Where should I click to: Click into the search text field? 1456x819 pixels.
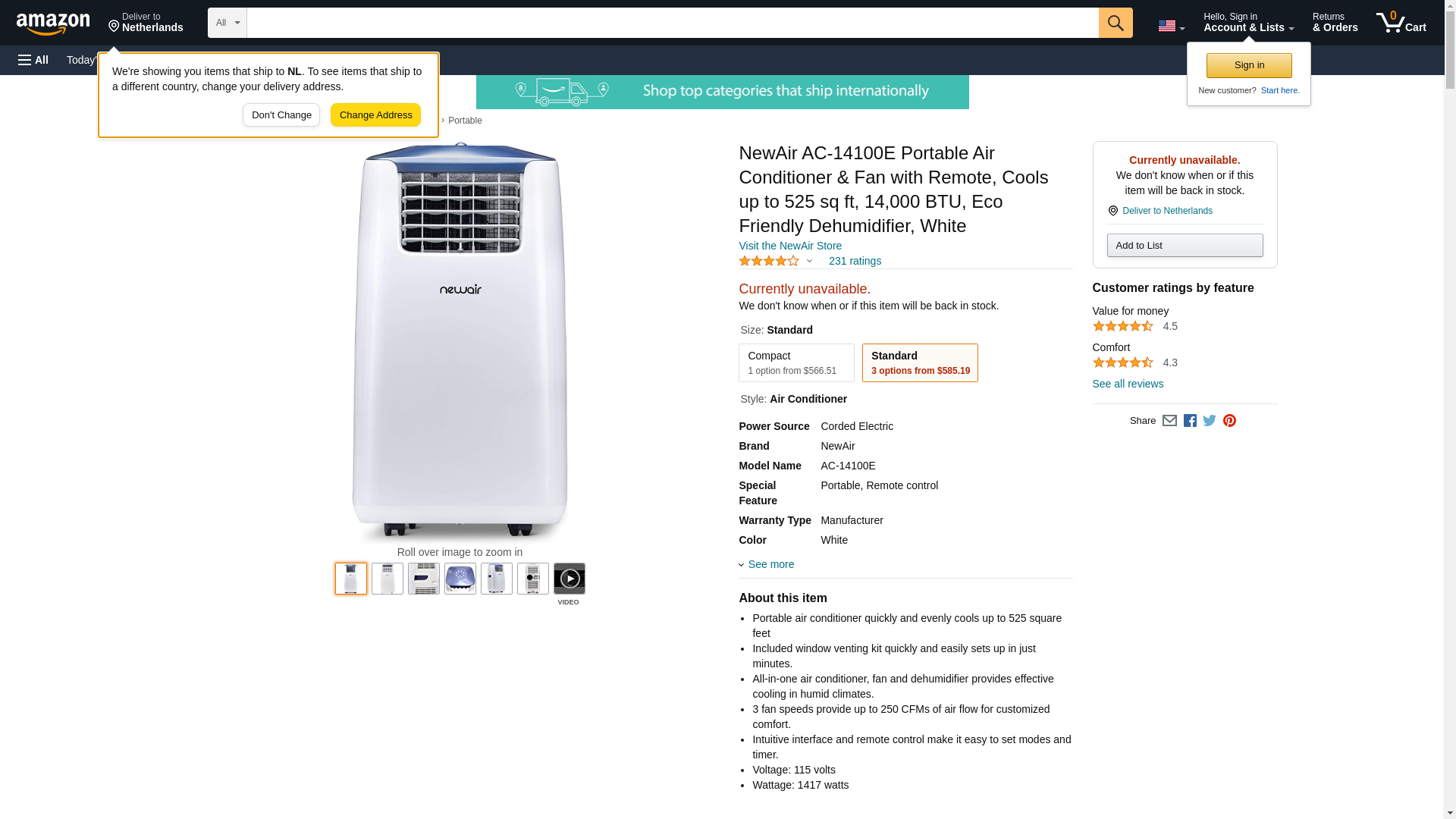(x=672, y=23)
